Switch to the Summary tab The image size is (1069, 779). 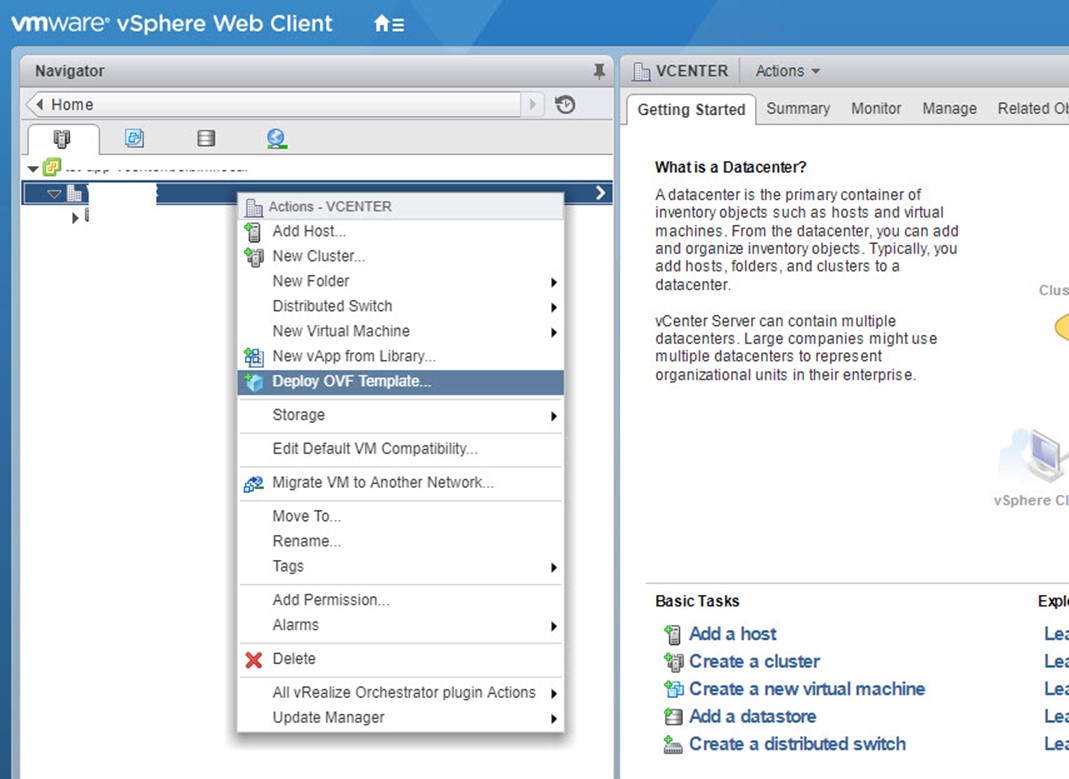coord(798,108)
